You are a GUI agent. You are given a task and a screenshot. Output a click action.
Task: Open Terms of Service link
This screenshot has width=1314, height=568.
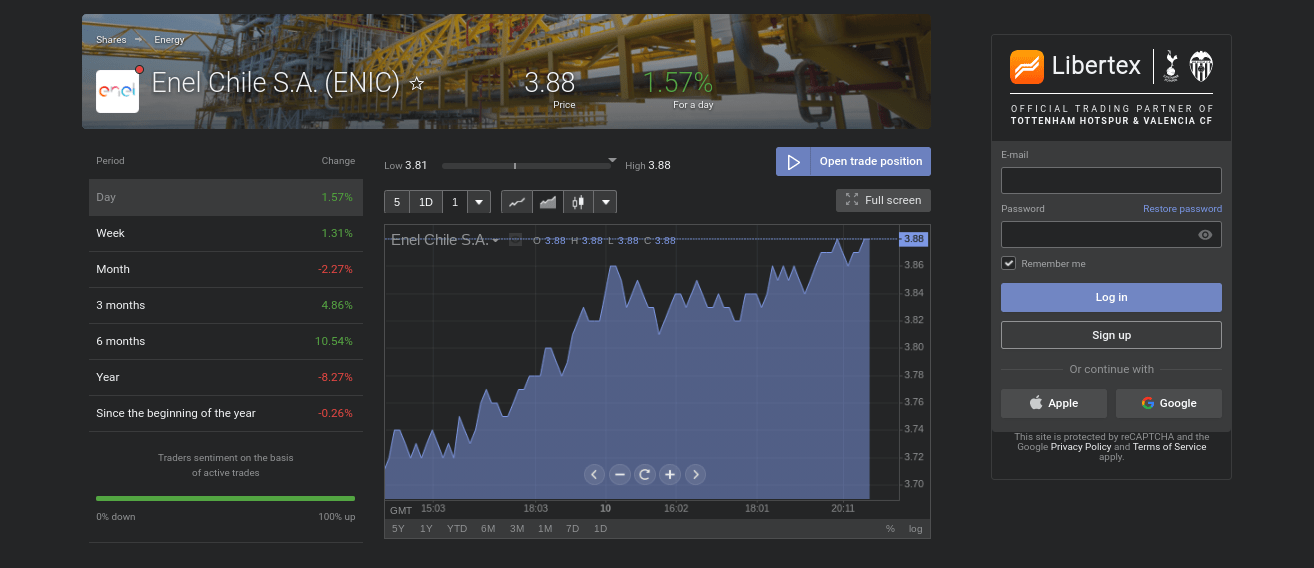1169,447
